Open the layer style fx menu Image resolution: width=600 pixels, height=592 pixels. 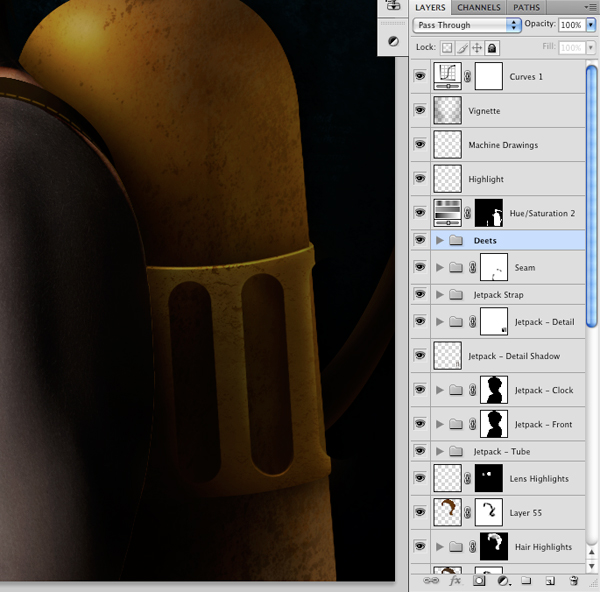[x=455, y=581]
